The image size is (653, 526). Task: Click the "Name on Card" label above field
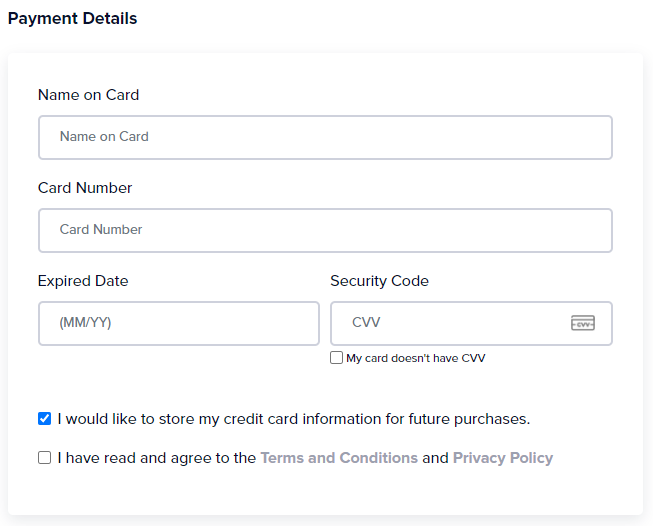tap(88, 95)
